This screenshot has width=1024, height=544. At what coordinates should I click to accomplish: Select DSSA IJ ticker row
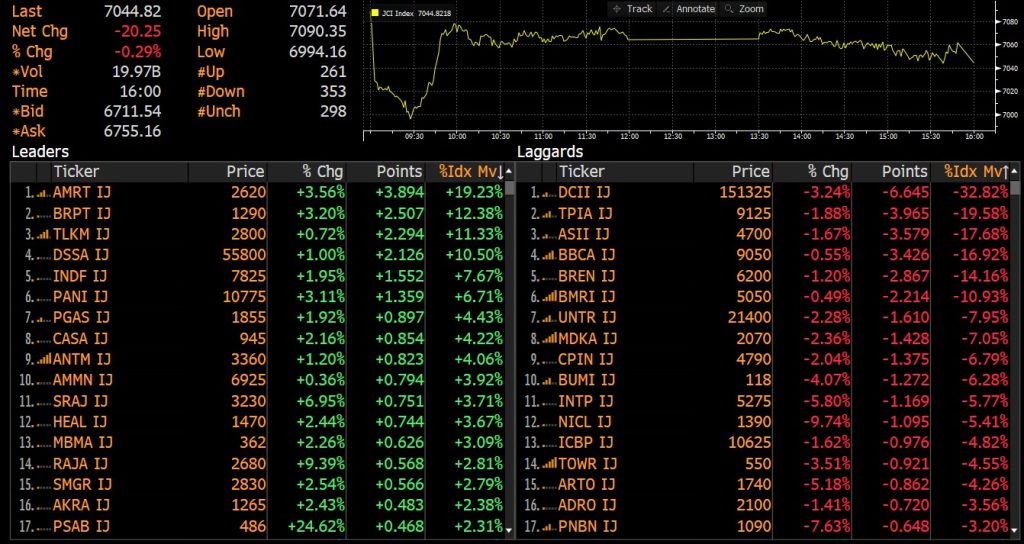[81, 255]
